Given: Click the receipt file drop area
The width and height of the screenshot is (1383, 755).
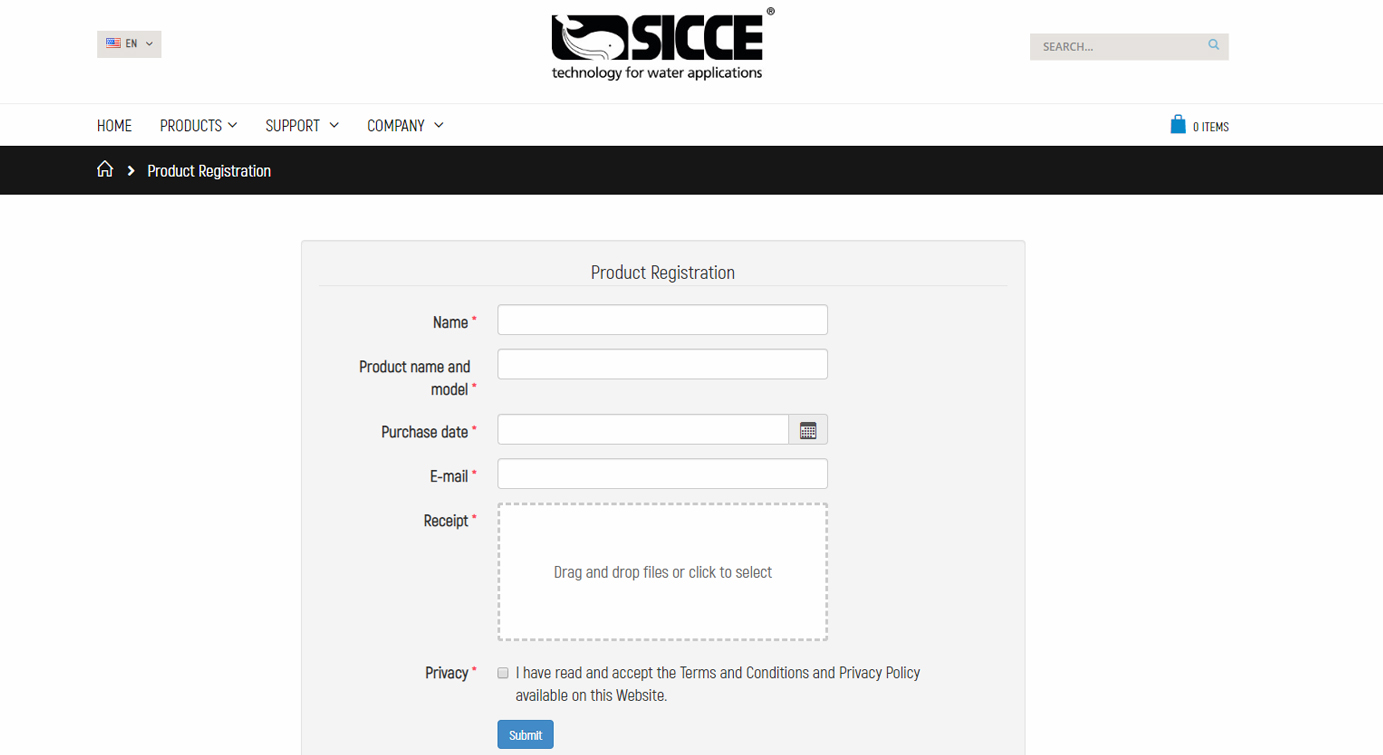Looking at the screenshot, I should click(x=662, y=572).
